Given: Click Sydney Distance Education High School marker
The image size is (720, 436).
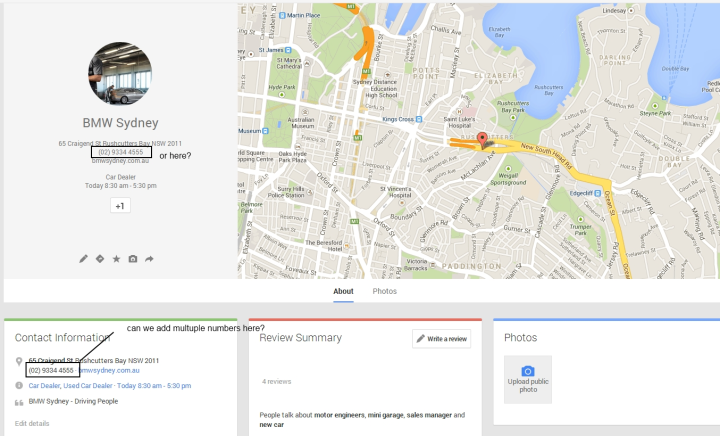Looking at the screenshot, I should pyautogui.click(x=388, y=74).
